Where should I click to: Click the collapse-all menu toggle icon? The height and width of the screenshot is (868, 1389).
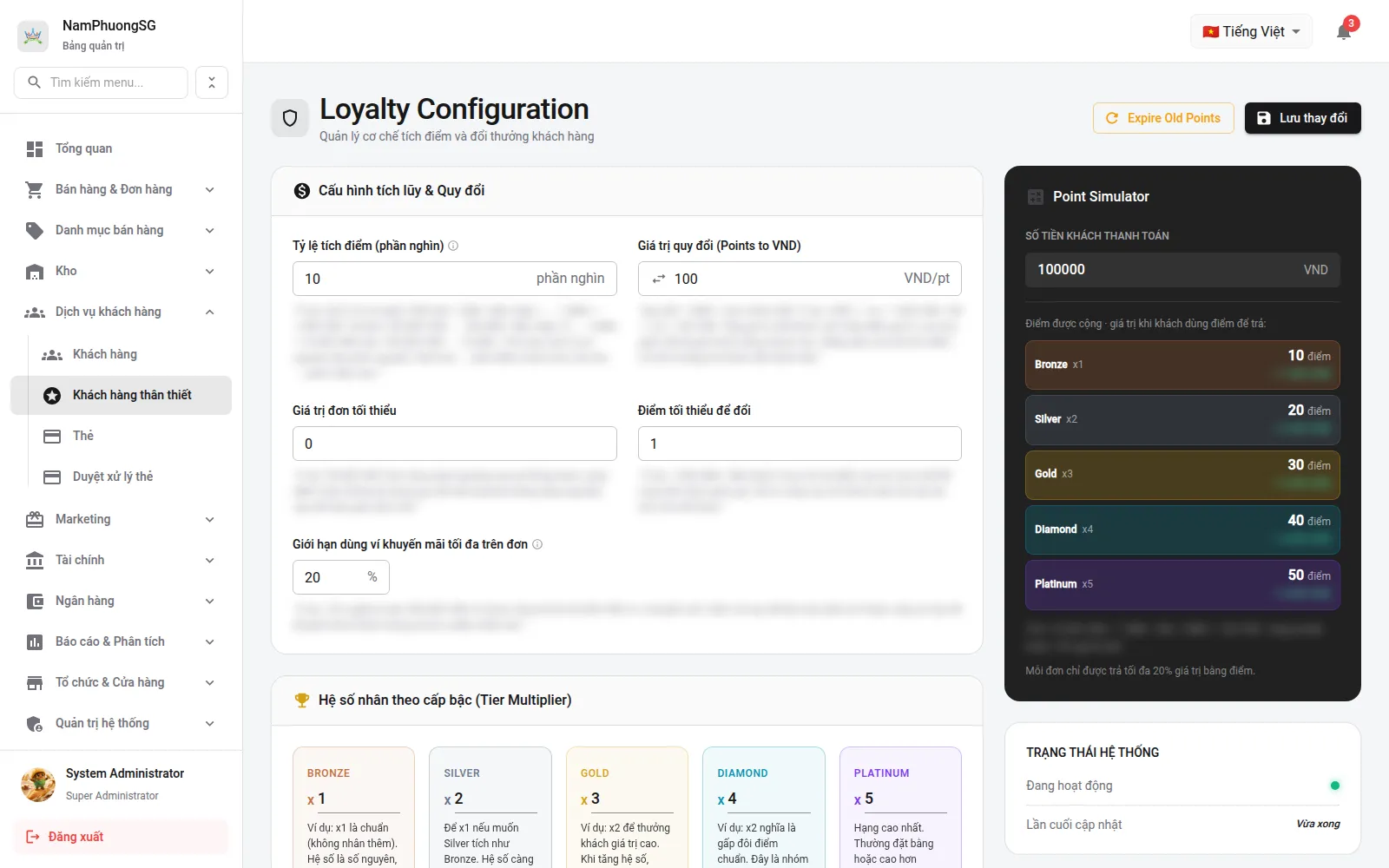tap(212, 82)
